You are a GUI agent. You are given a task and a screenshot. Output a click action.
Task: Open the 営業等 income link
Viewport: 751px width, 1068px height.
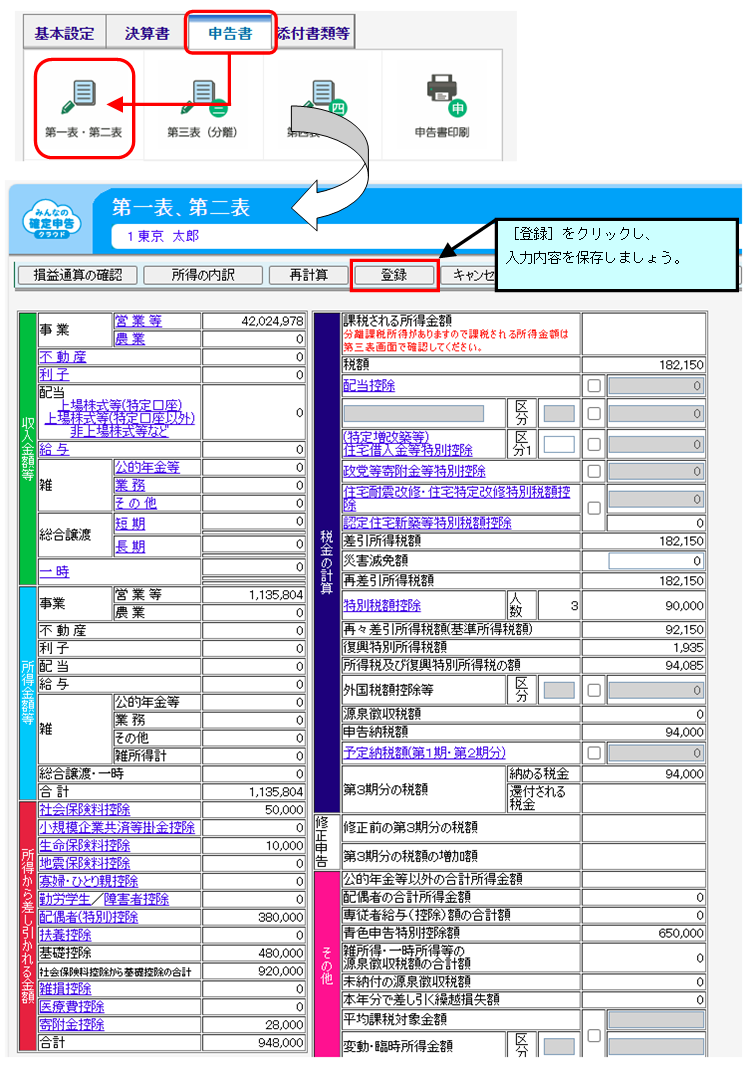[x=138, y=321]
